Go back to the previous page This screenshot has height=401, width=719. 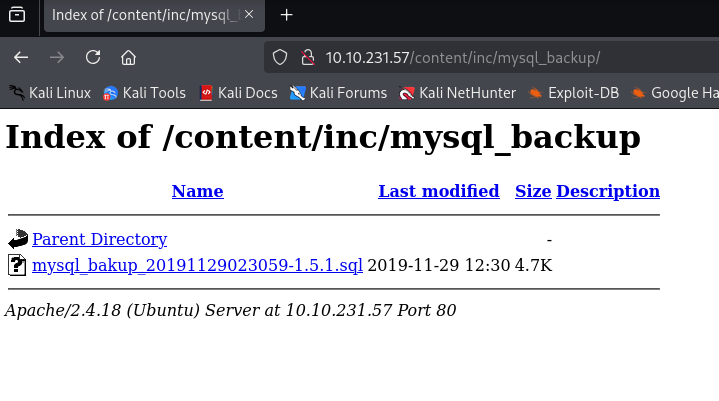tap(21, 57)
